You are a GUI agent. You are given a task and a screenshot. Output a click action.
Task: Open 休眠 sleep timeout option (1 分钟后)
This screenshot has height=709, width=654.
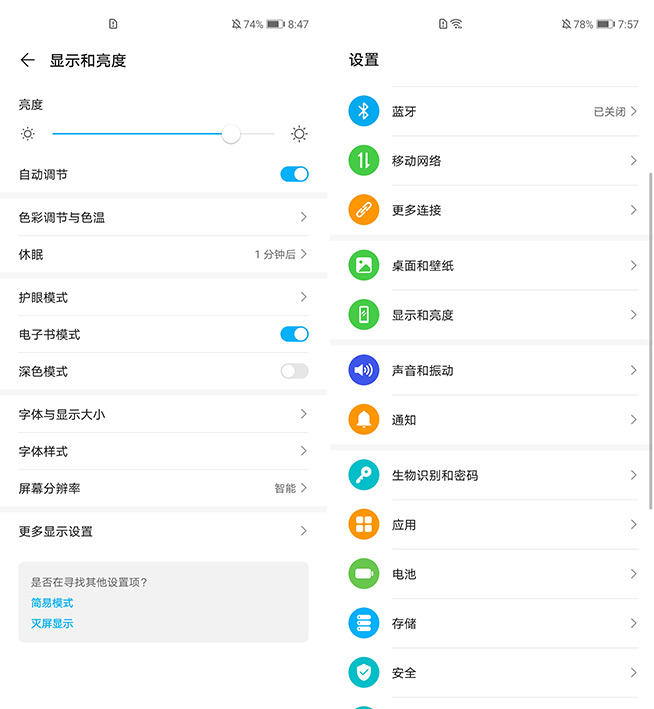click(x=280, y=254)
